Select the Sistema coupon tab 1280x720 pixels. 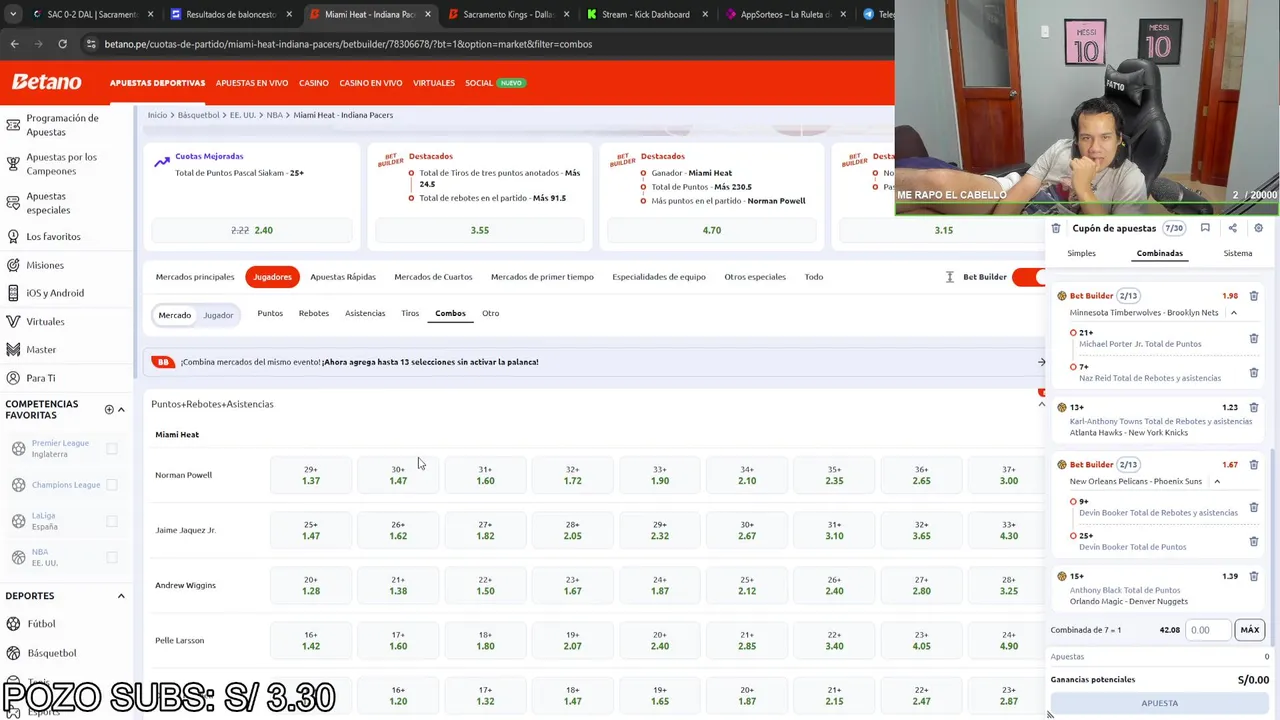[1237, 253]
